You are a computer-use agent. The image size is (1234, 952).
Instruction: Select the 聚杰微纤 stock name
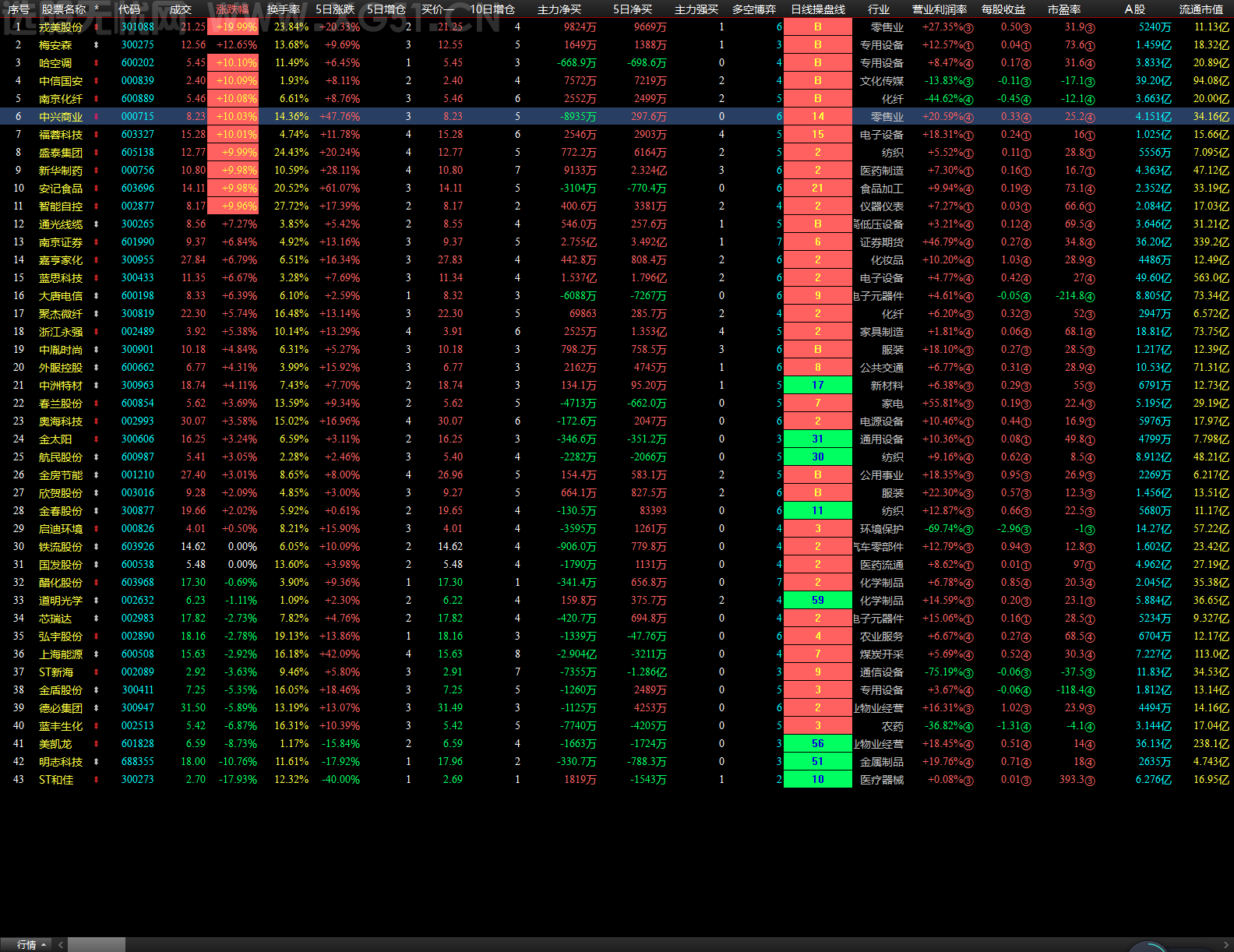pyautogui.click(x=61, y=314)
